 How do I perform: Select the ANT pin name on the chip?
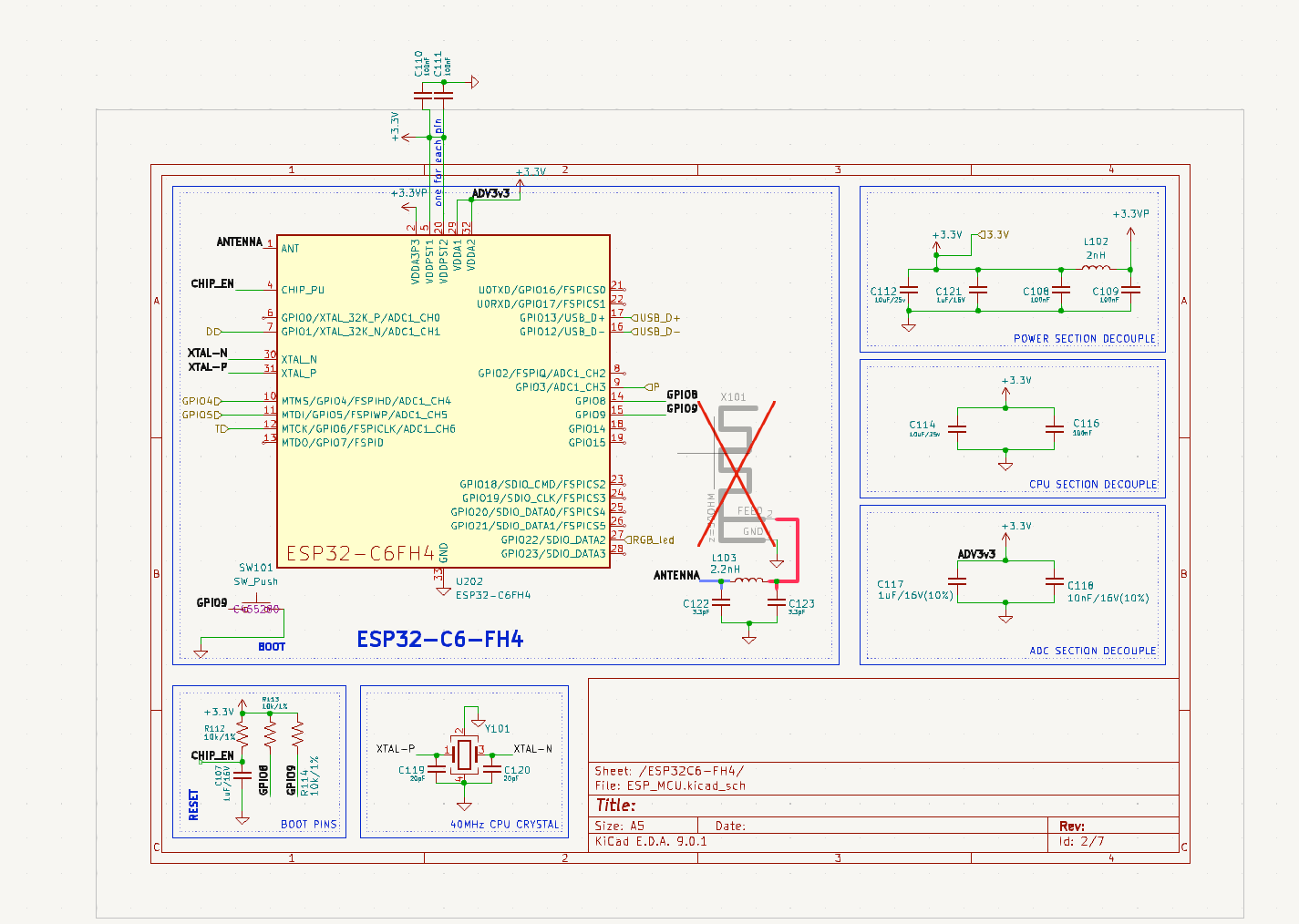tap(290, 249)
